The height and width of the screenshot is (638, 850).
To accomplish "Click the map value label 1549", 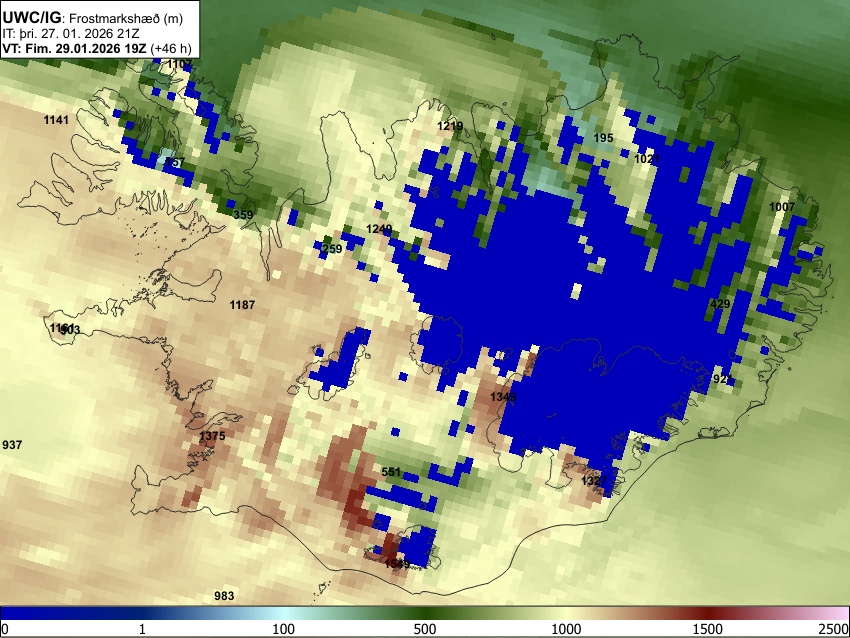I will tap(397, 564).
